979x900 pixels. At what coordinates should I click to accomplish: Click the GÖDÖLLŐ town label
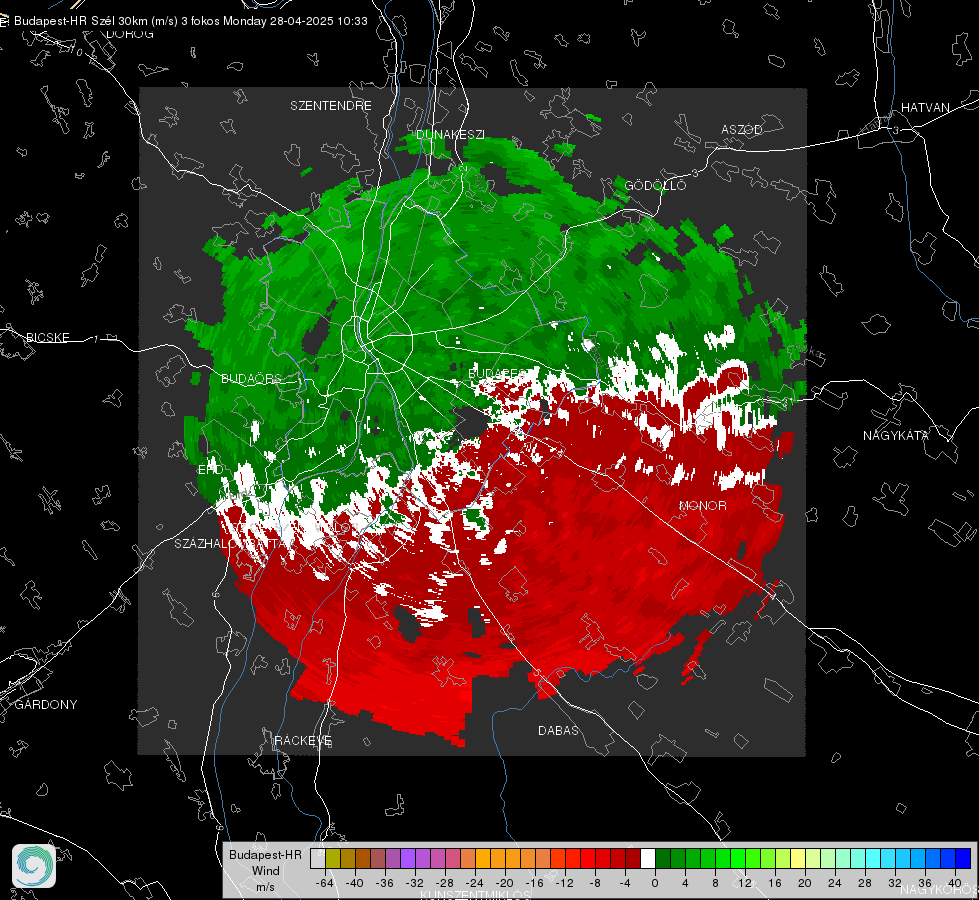[x=655, y=185]
